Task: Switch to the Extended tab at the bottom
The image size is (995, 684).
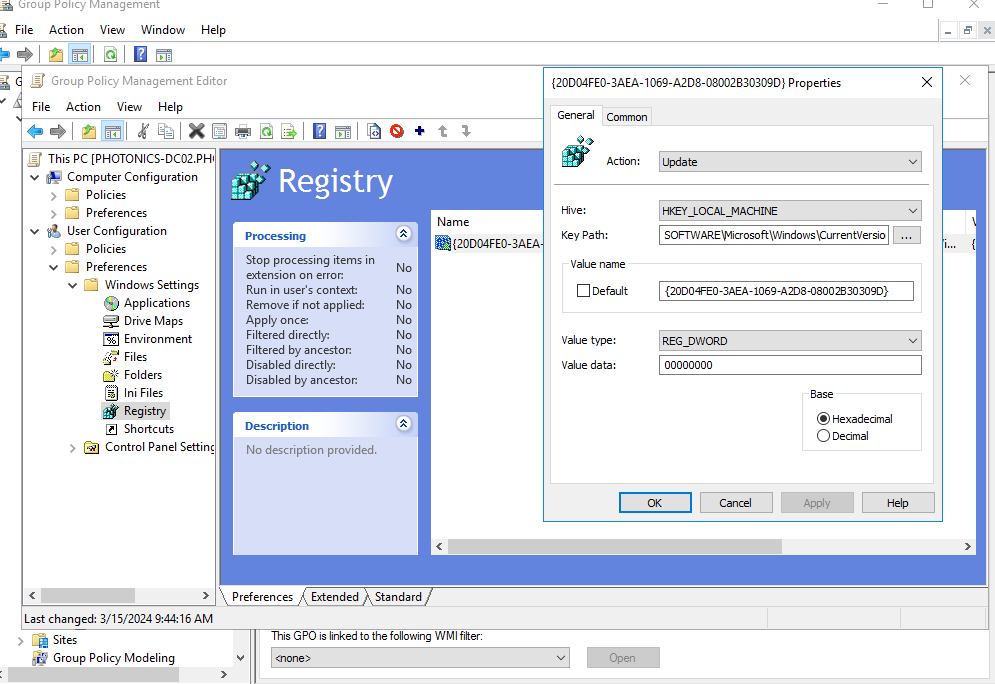Action: (334, 596)
